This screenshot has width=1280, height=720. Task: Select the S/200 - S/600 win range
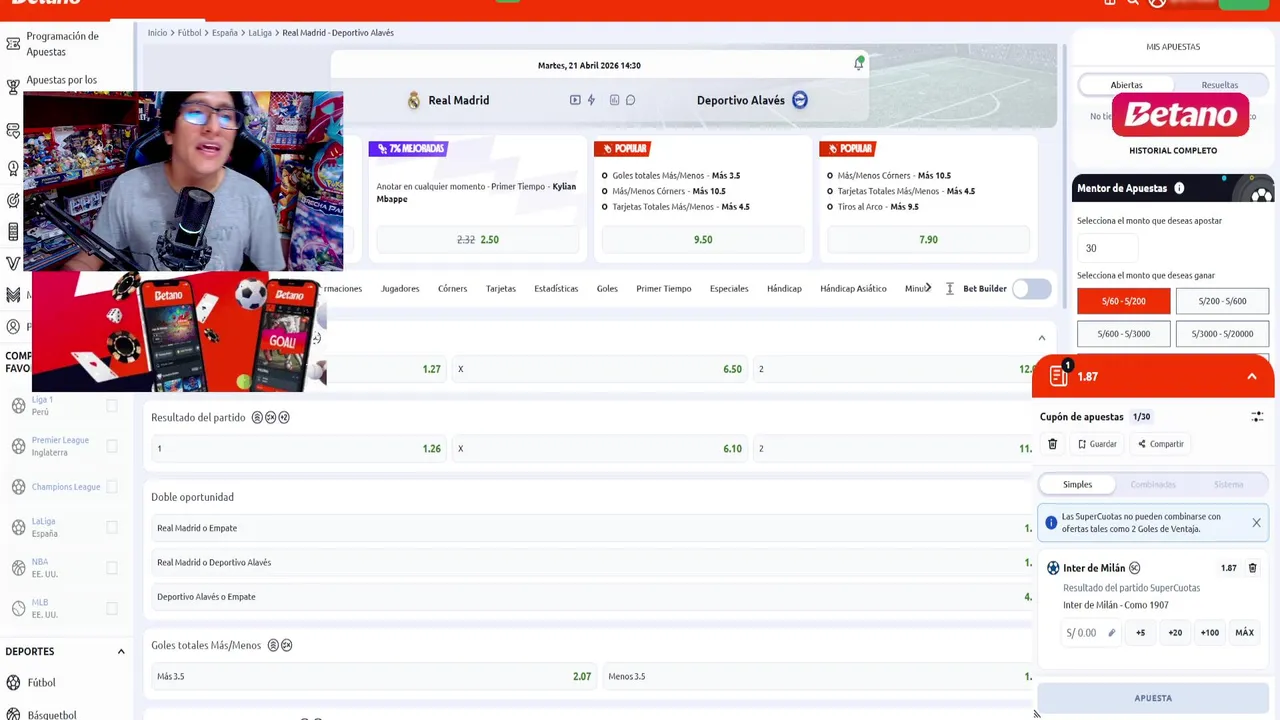click(1222, 301)
